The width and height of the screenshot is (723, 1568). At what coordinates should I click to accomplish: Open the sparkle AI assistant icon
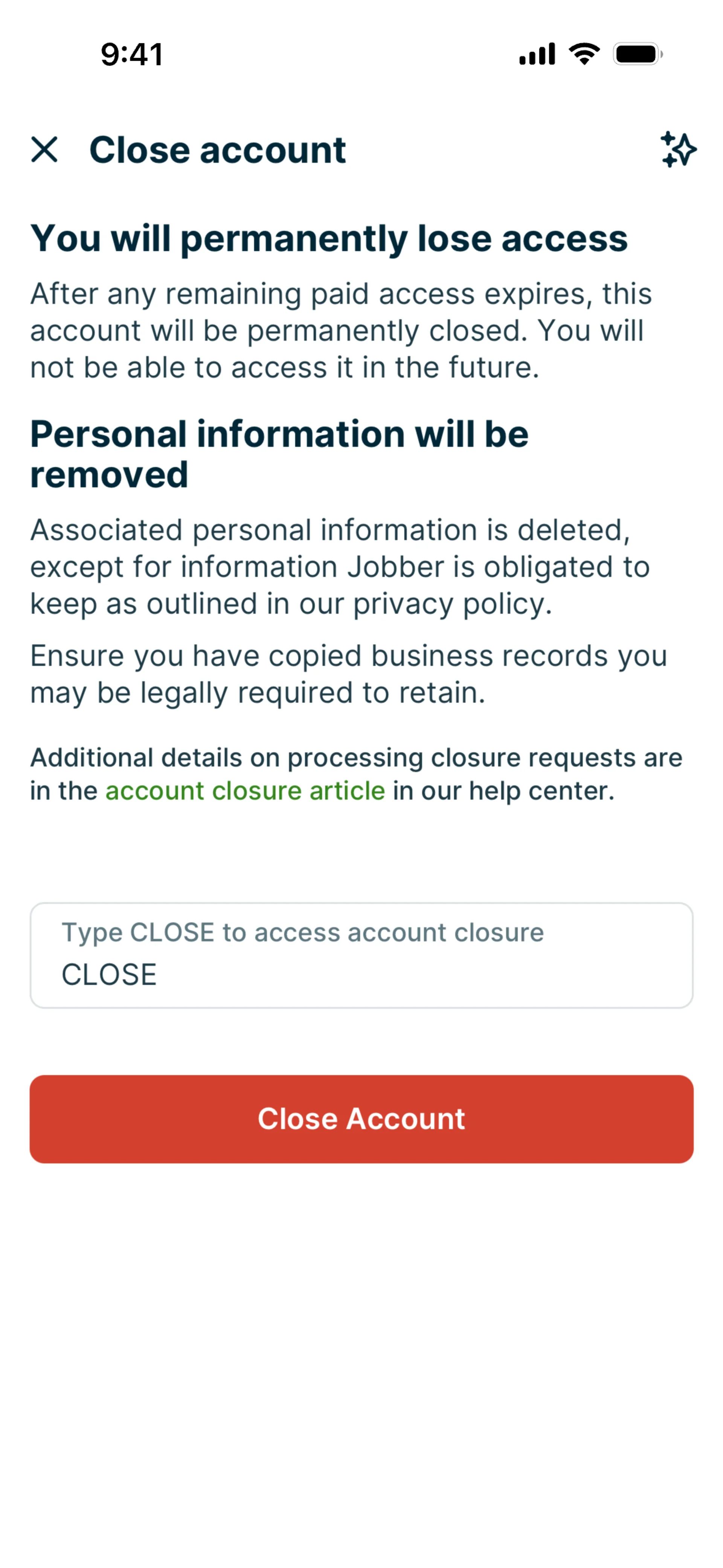click(x=678, y=150)
